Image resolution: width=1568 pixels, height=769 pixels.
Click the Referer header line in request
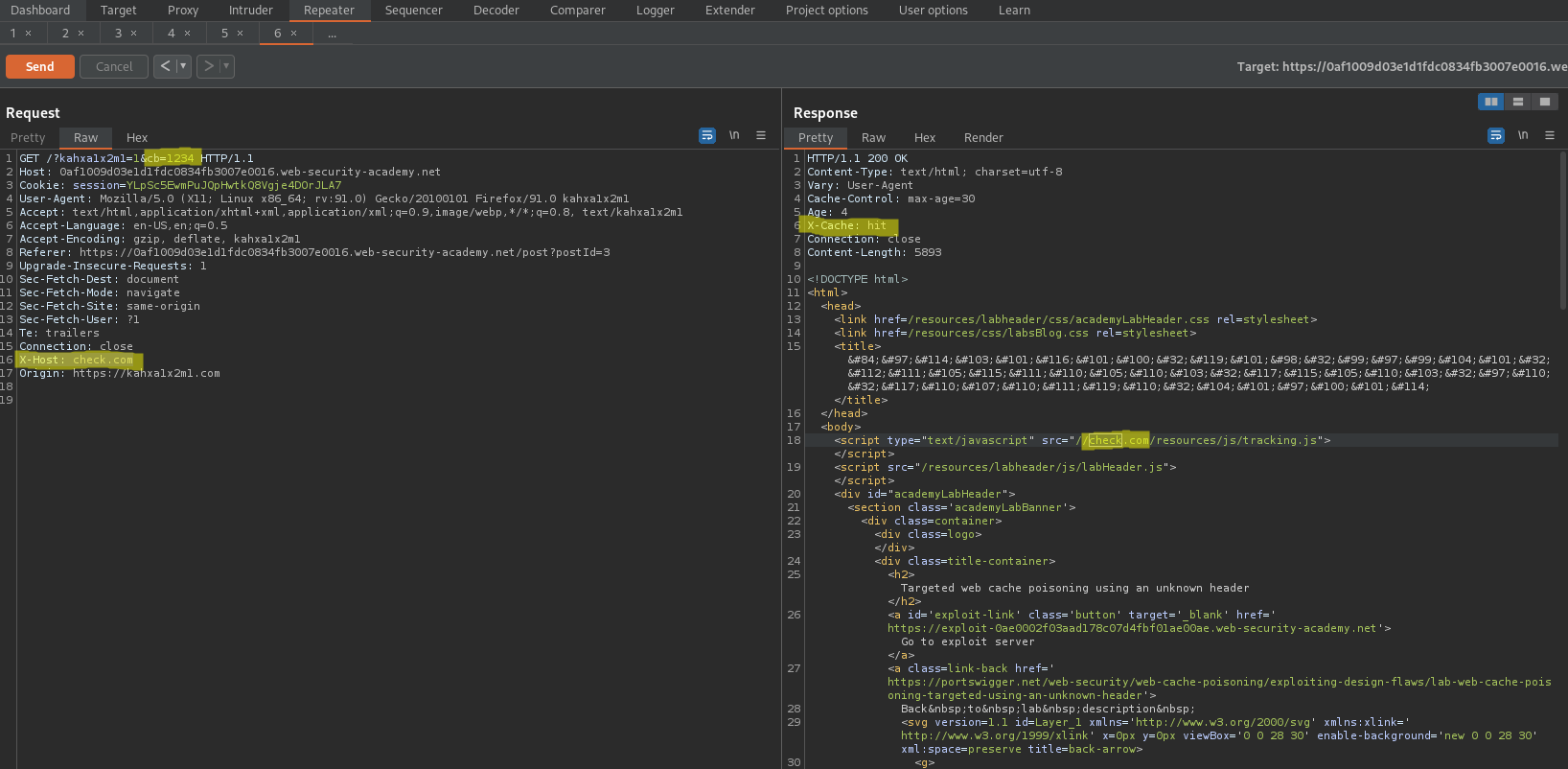314,253
